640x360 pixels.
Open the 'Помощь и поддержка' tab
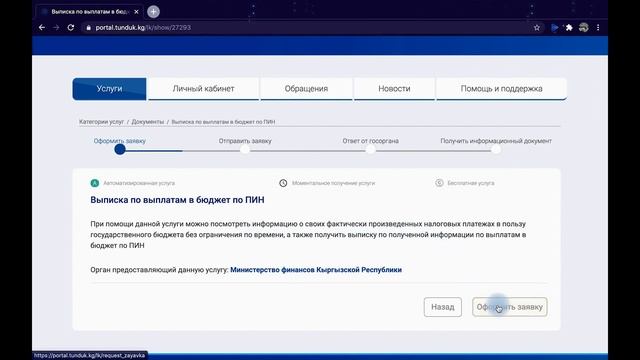pos(501,89)
